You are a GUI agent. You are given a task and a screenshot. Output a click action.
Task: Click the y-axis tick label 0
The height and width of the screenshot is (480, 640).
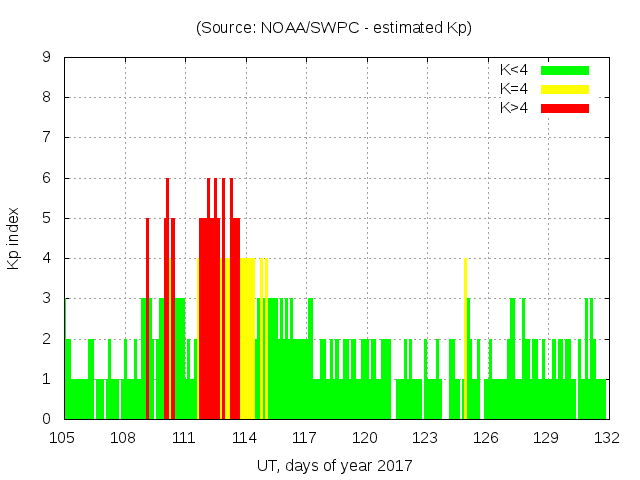pyautogui.click(x=46, y=419)
